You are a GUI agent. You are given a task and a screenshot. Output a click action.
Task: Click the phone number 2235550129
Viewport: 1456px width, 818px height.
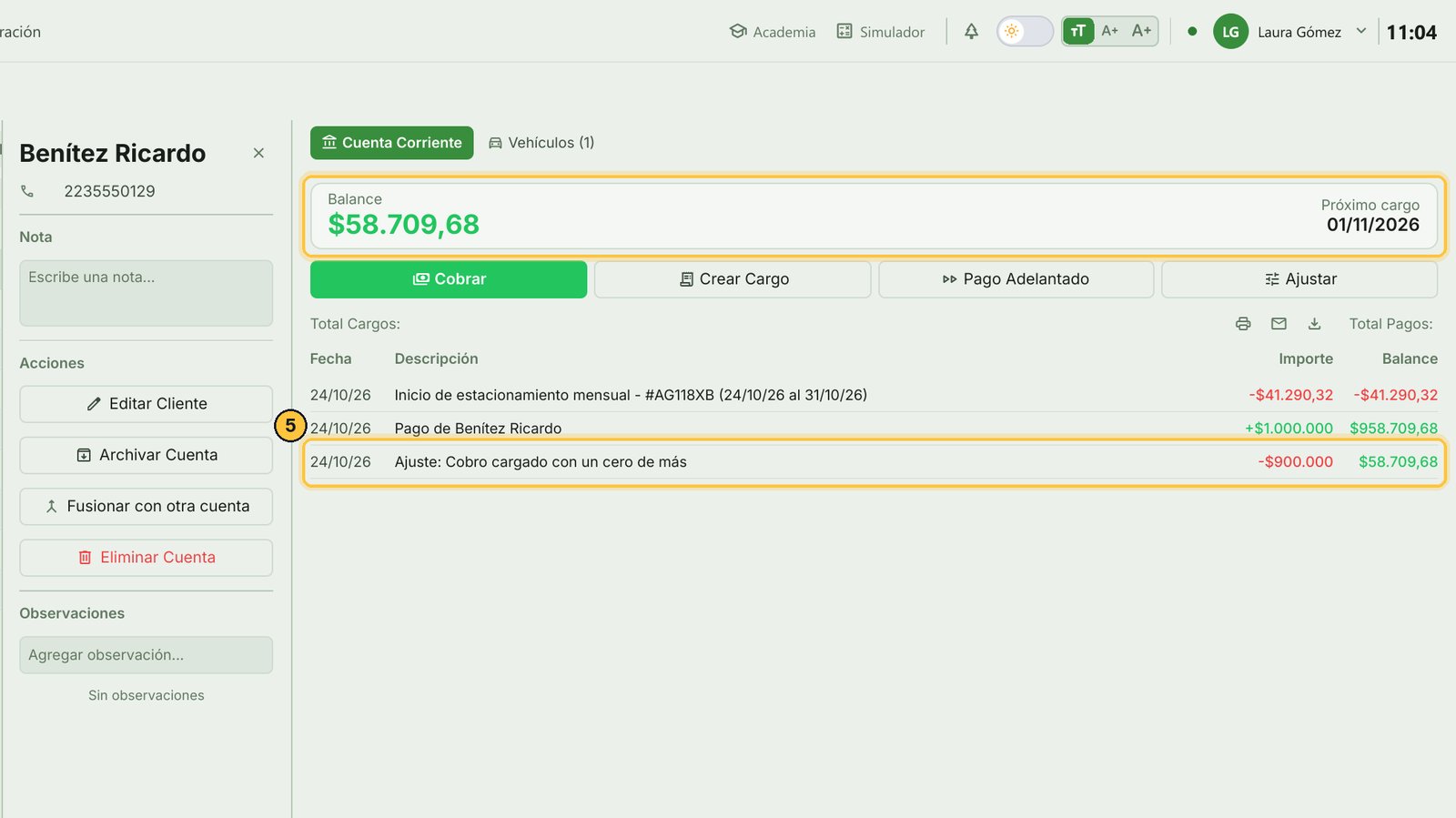[109, 191]
